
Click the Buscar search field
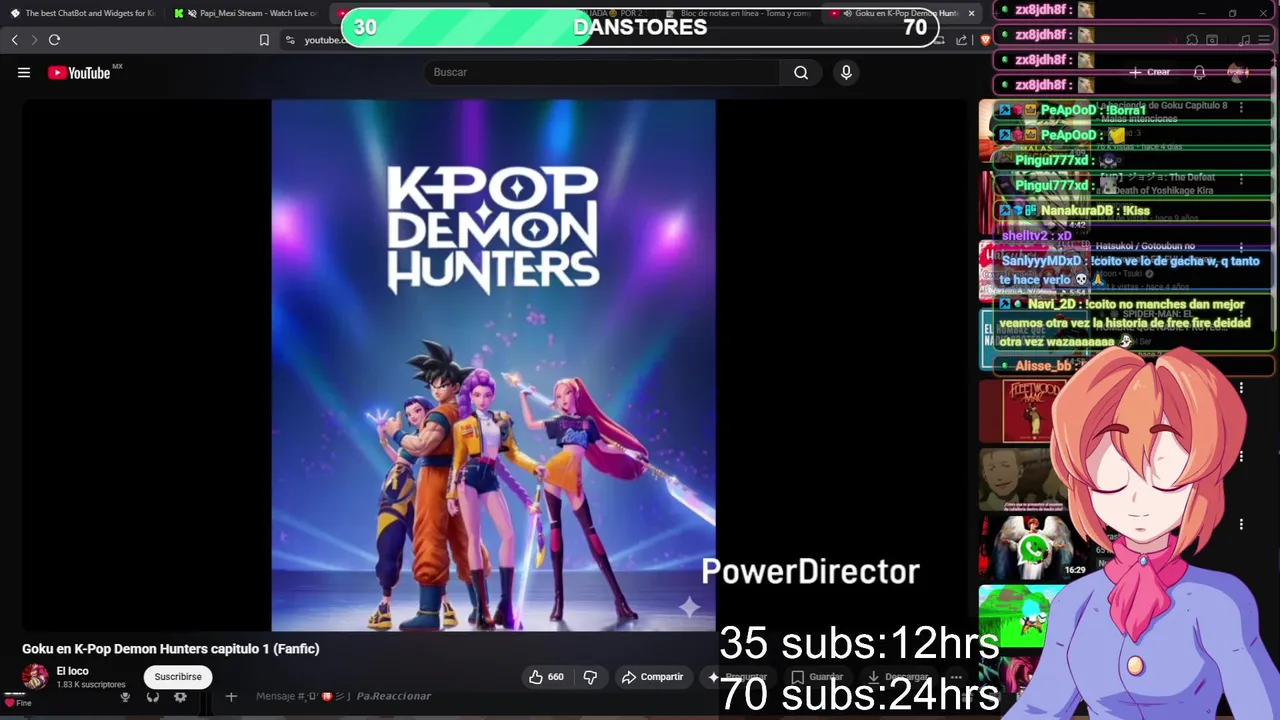click(601, 72)
